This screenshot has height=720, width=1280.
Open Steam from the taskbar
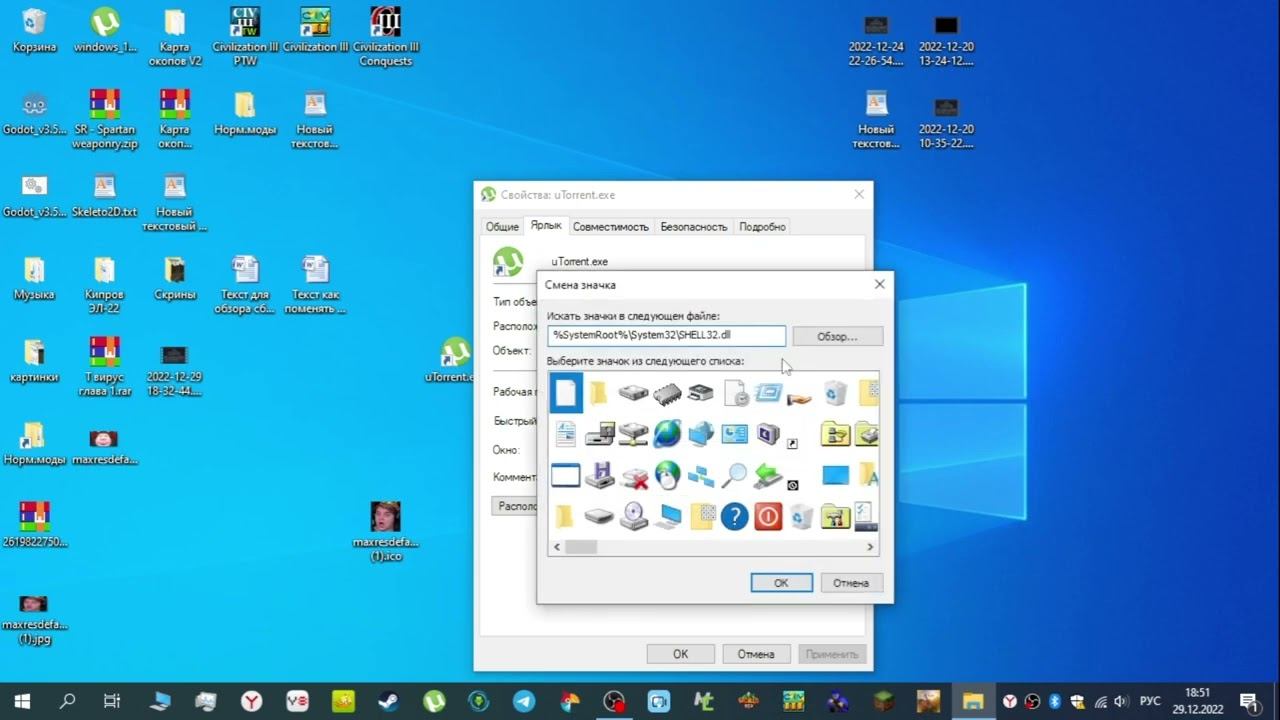pos(388,701)
